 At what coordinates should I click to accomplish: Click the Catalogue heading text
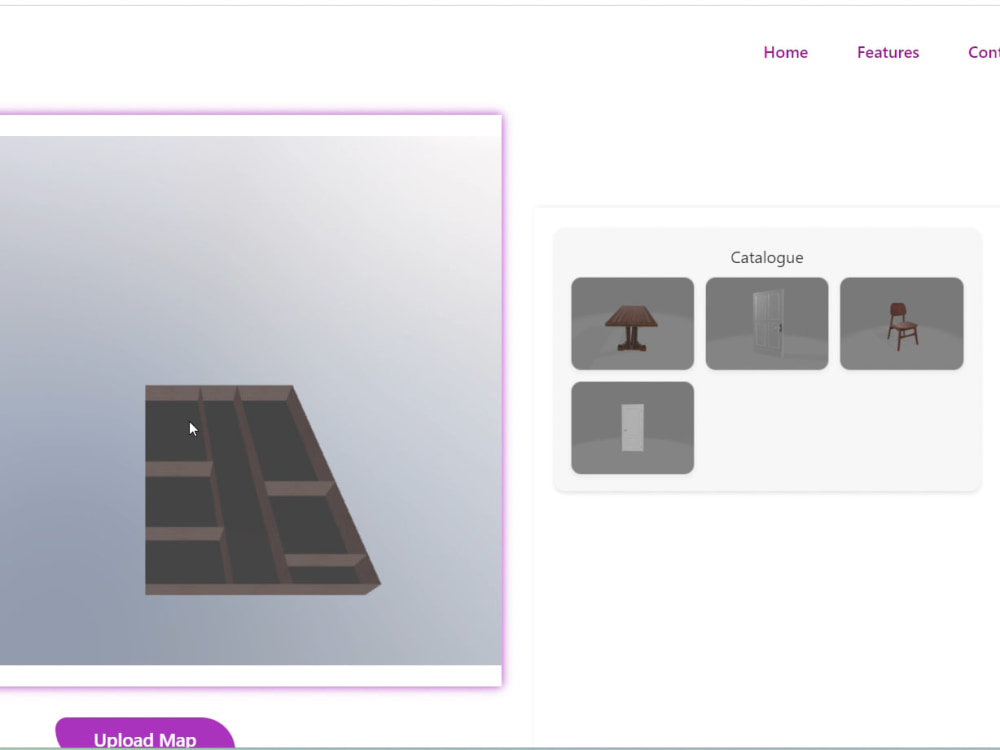point(767,258)
